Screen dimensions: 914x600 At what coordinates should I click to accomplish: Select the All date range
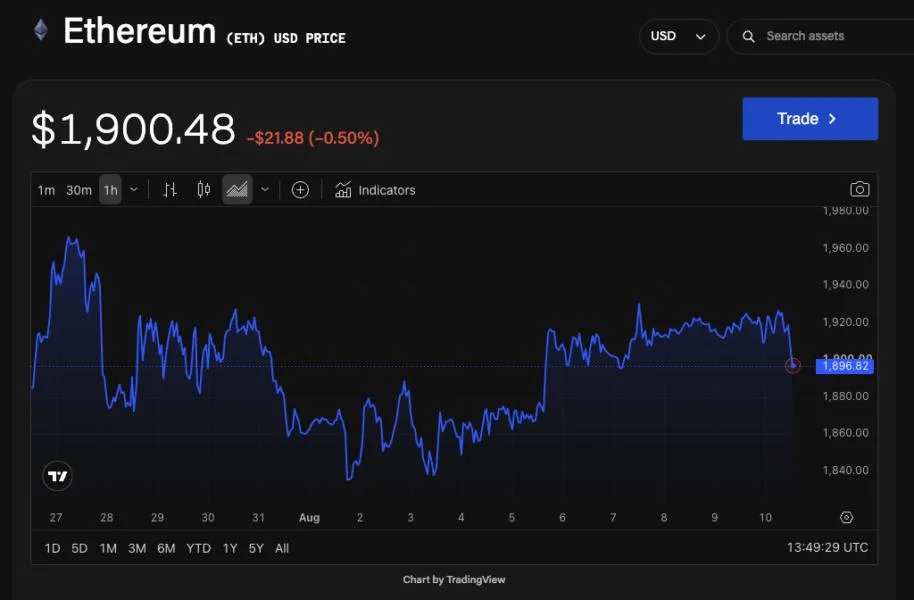coord(282,548)
